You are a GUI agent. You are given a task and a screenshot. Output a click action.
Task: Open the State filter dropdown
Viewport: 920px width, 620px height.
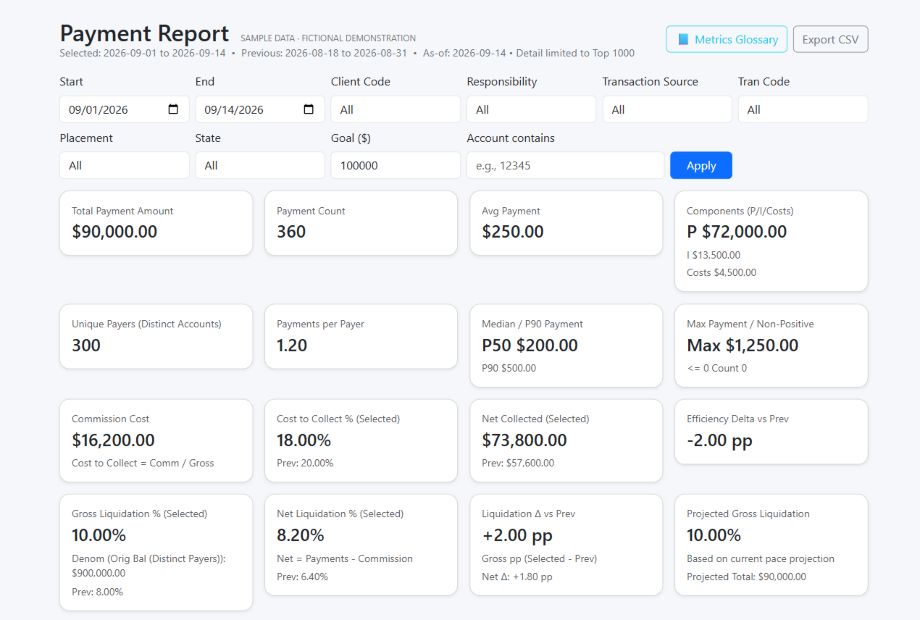pos(259,165)
